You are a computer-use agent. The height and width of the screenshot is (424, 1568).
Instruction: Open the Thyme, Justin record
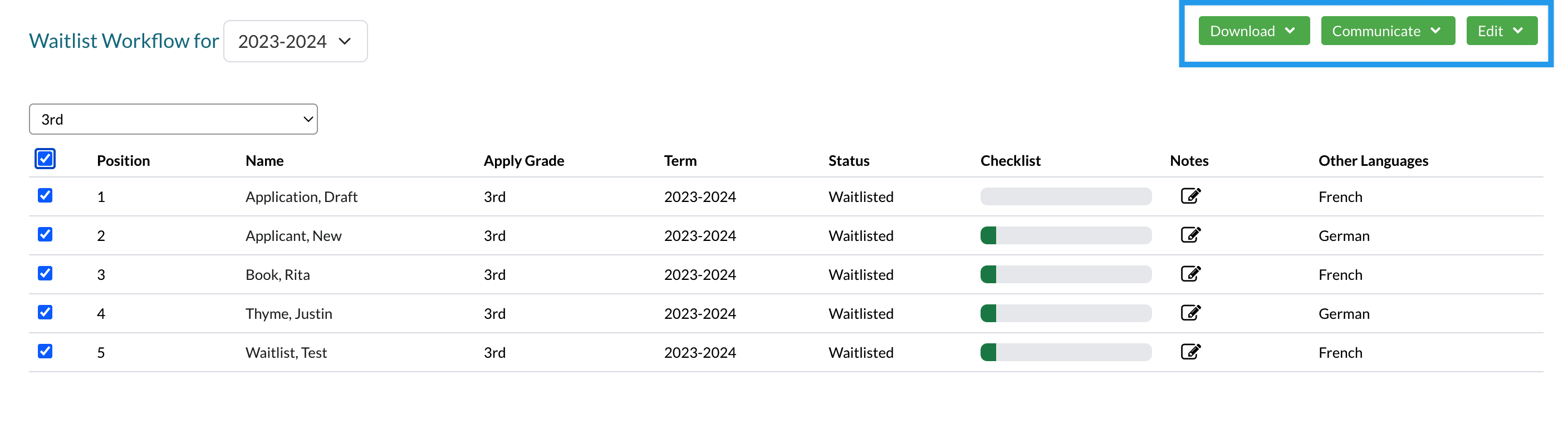click(x=288, y=314)
